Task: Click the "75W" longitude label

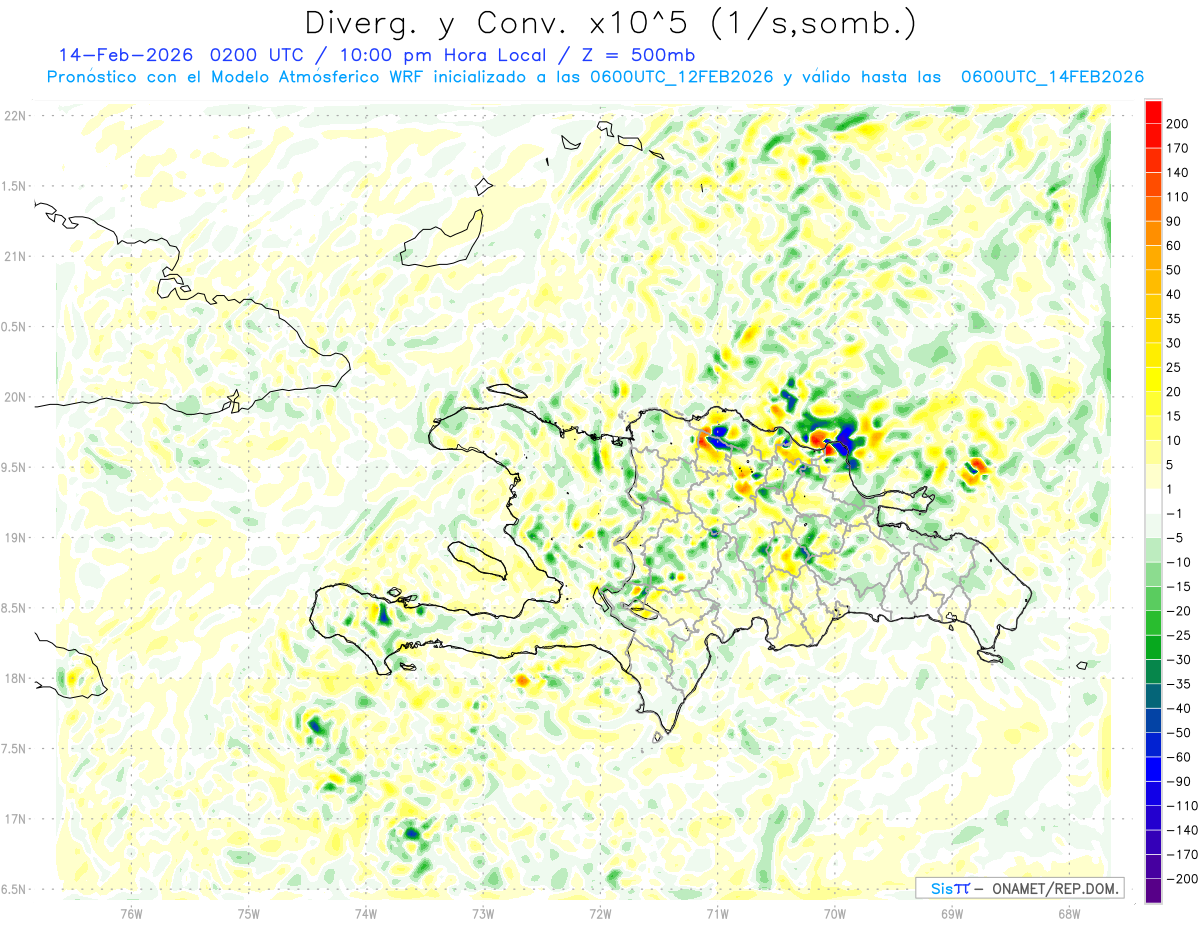Action: (248, 913)
